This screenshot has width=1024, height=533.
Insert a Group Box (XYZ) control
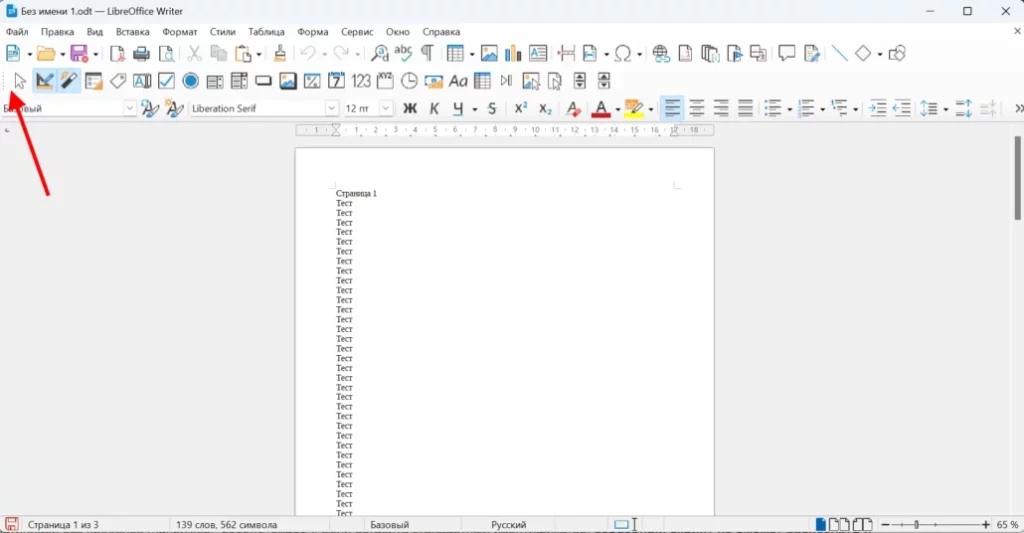385,81
